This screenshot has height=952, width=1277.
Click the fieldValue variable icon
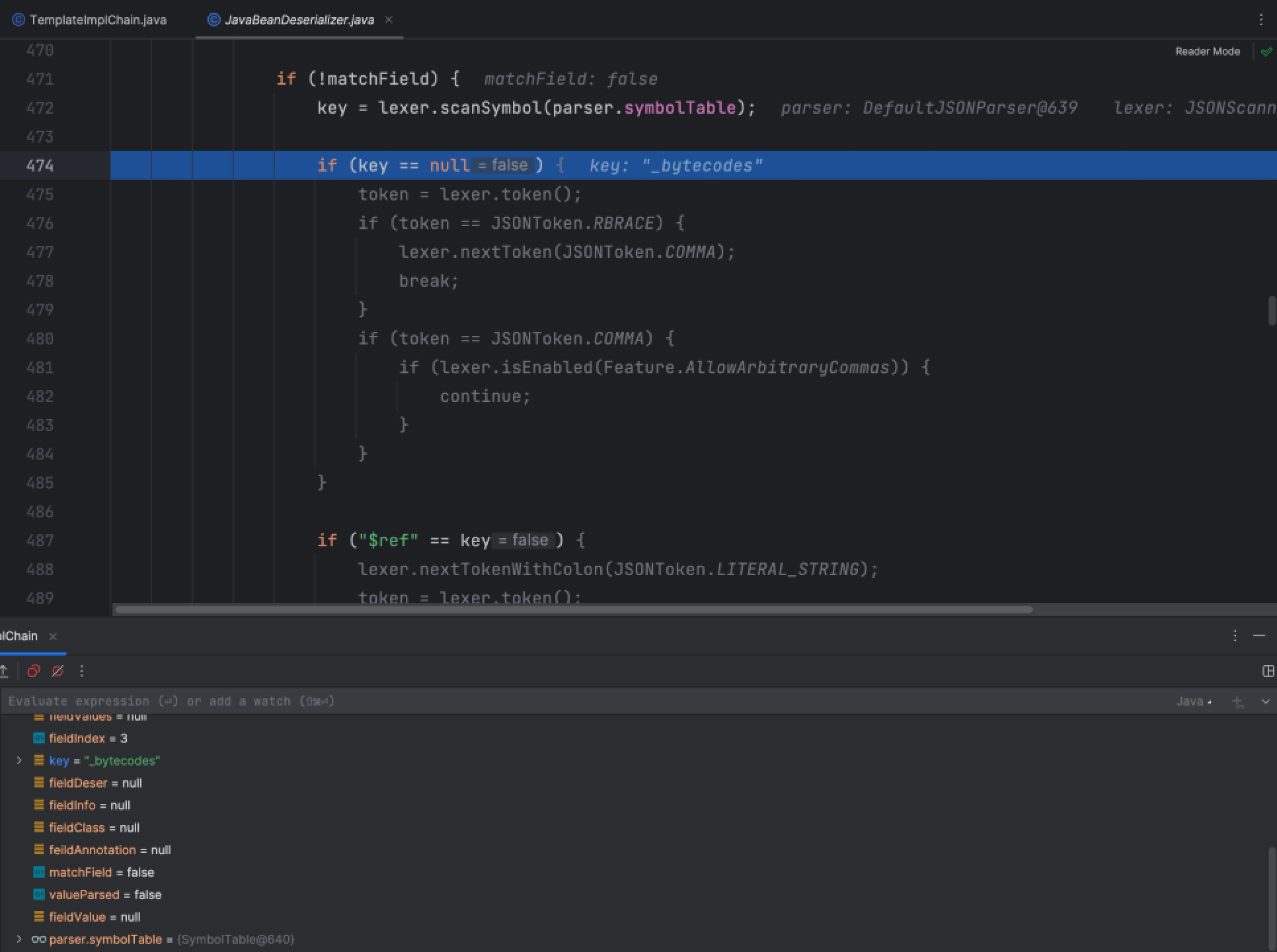coord(38,917)
